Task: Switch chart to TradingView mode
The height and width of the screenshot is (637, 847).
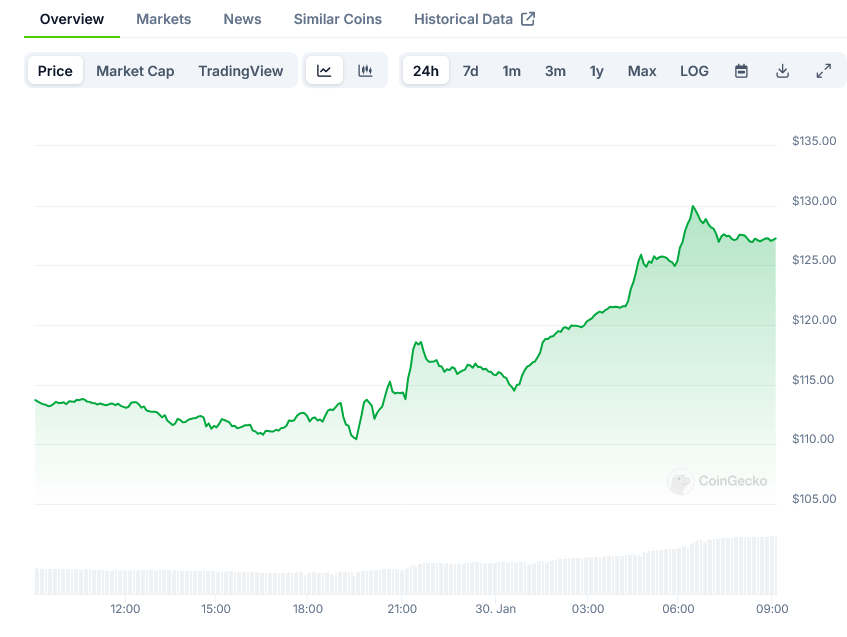Action: (x=240, y=71)
